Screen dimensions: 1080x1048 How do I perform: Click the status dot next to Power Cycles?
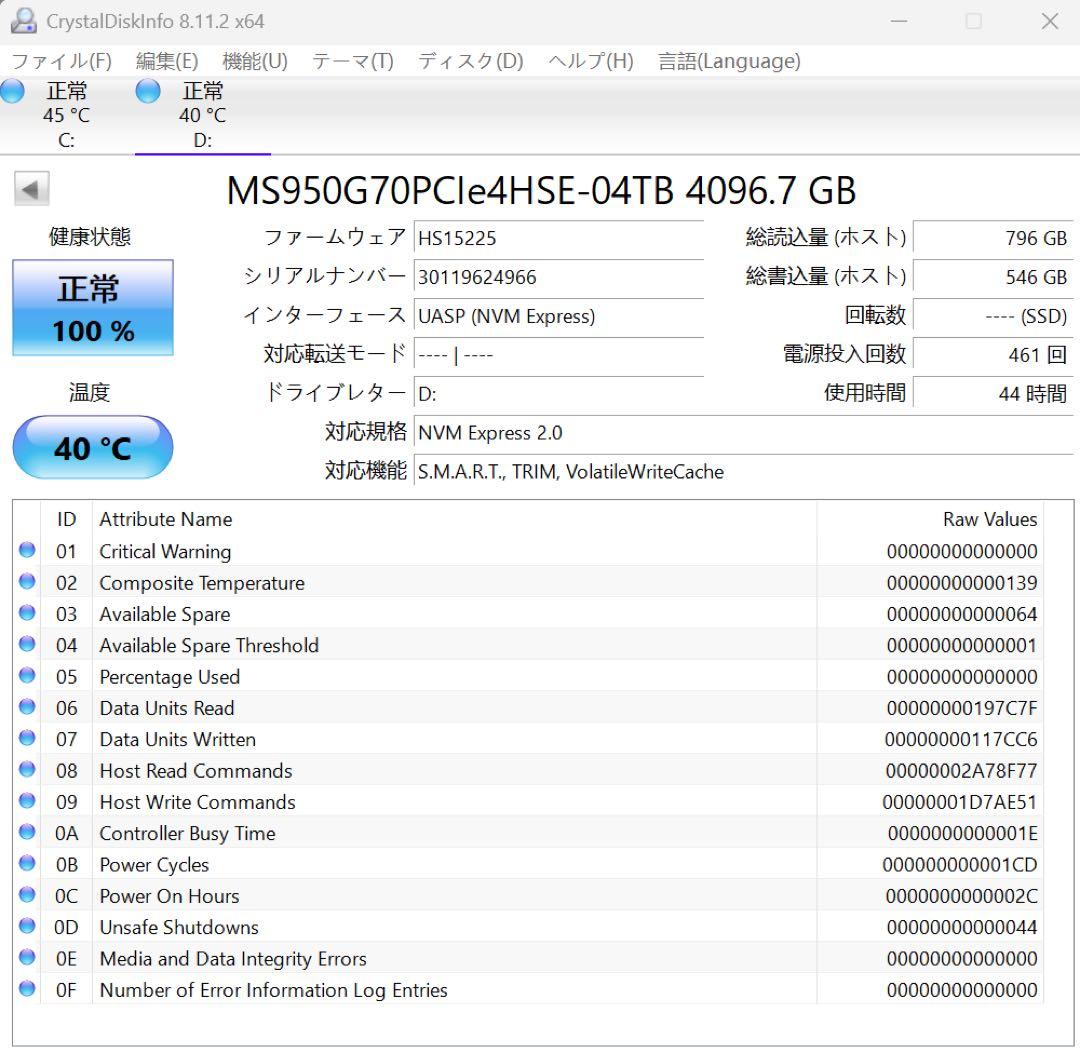point(27,864)
